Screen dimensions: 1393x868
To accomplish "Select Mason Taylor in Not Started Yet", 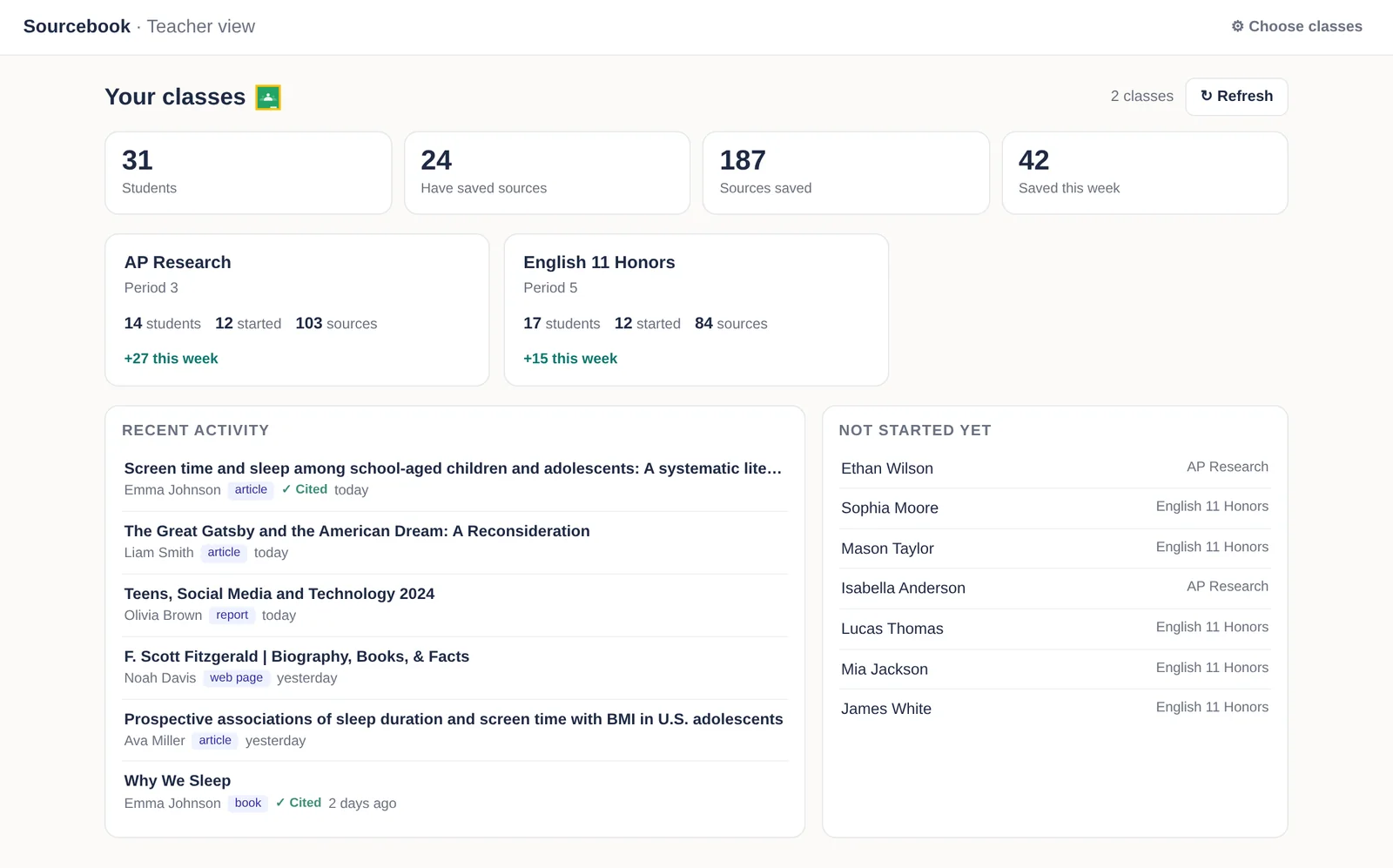I will pos(1054,548).
